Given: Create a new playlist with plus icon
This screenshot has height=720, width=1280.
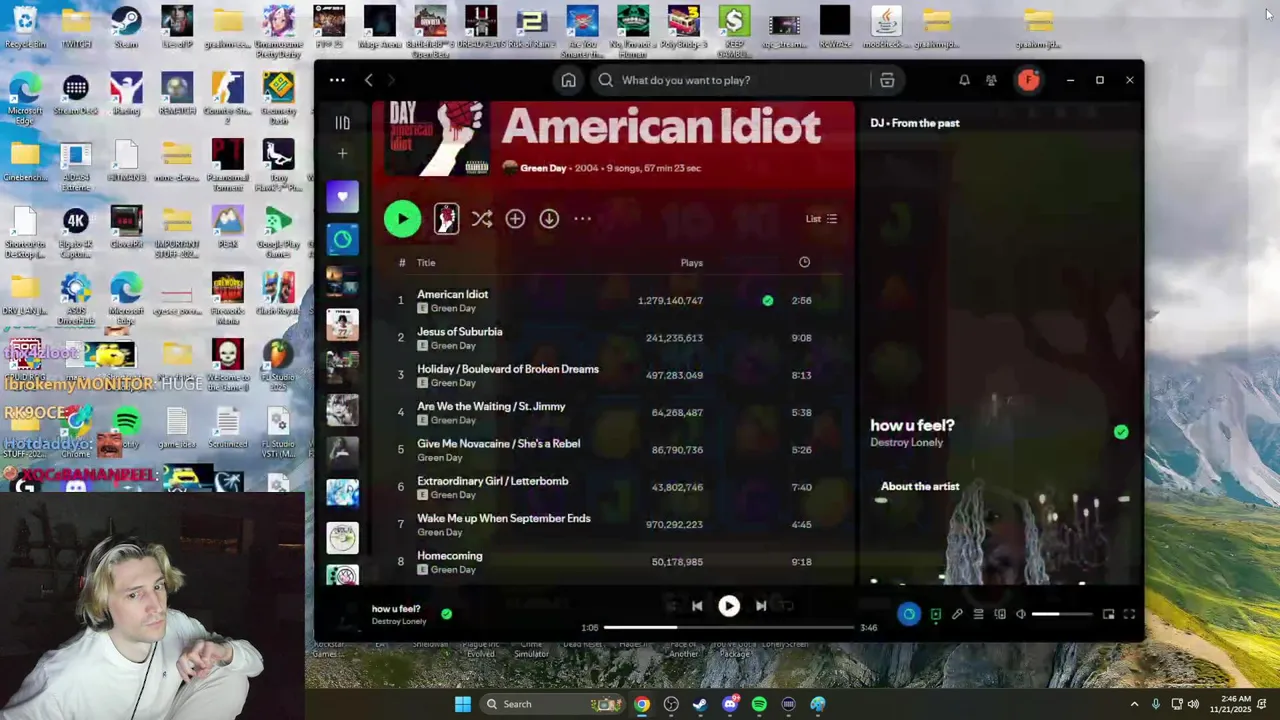Looking at the screenshot, I should pos(342,153).
